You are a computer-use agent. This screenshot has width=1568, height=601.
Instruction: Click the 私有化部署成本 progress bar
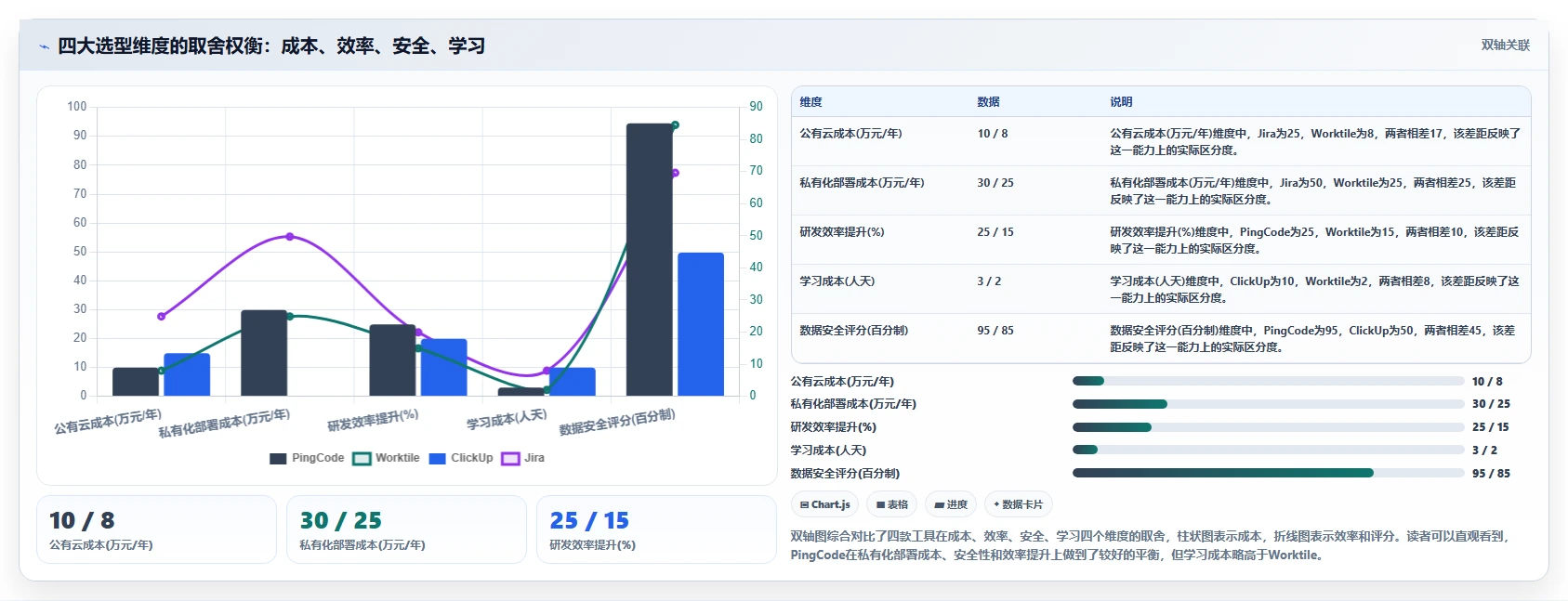(x=1268, y=404)
